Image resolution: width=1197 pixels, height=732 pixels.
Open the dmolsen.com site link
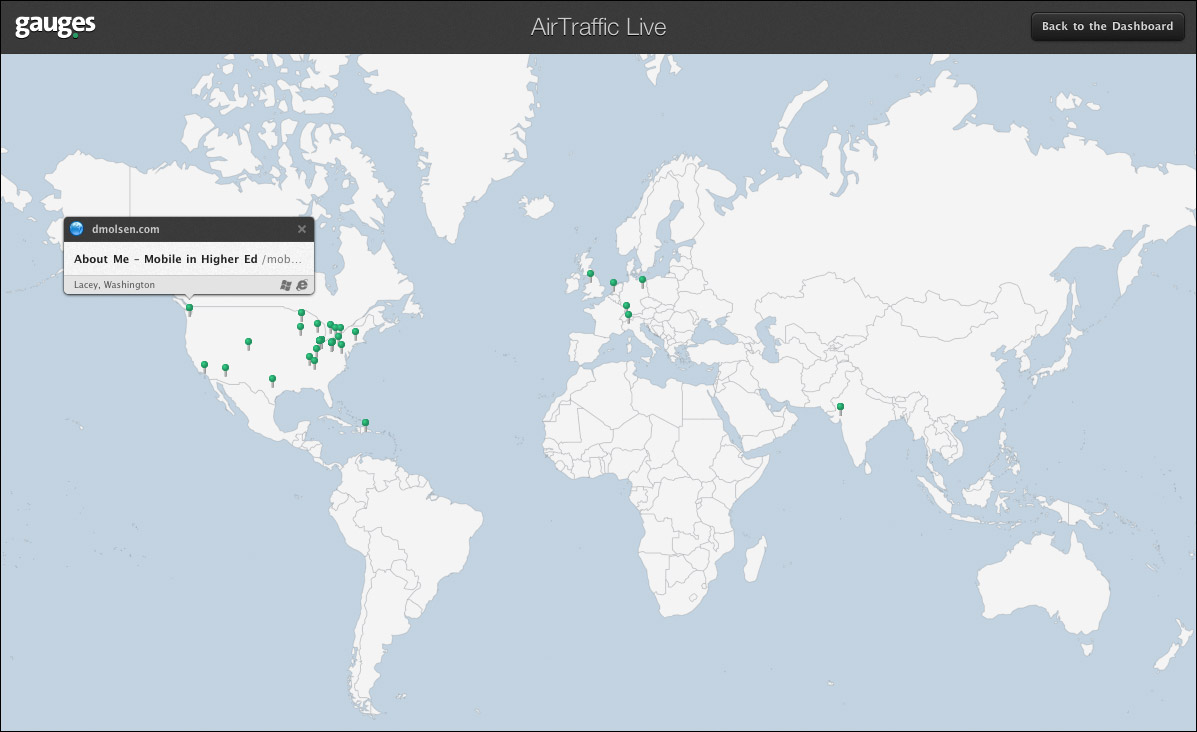pos(126,229)
